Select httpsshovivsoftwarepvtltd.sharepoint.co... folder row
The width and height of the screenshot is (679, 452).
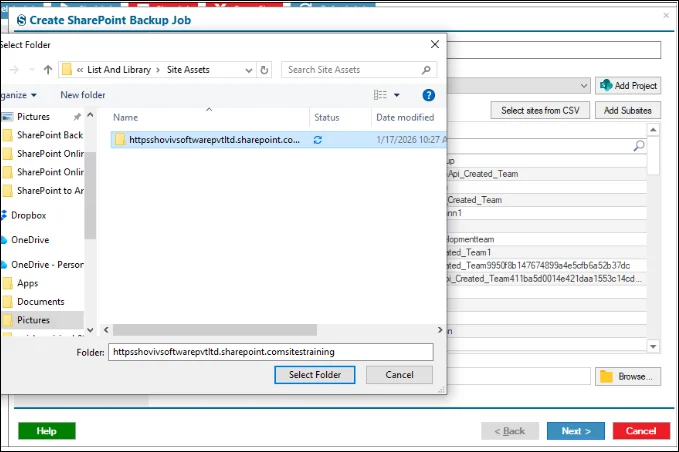pyautogui.click(x=278, y=140)
